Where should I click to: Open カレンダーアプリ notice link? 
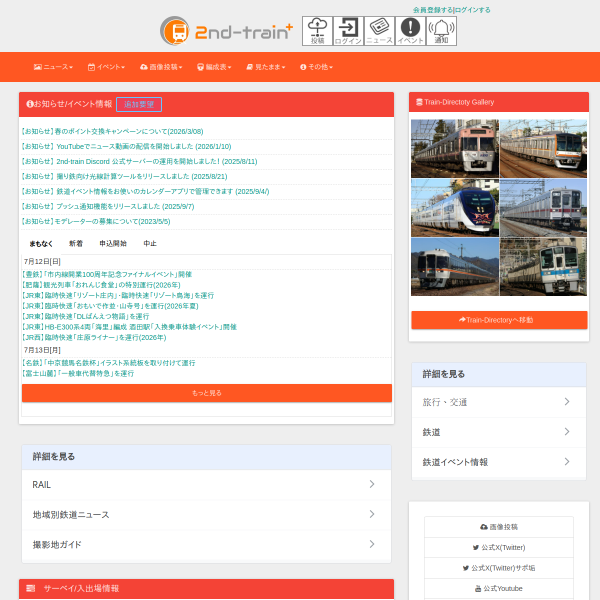coord(145,191)
